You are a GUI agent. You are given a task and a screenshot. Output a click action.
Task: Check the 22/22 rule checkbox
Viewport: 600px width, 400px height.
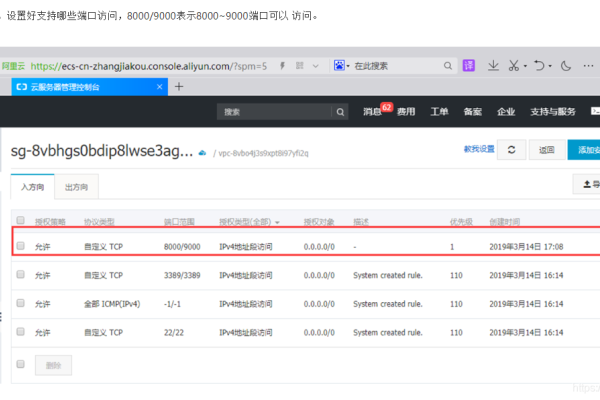pyautogui.click(x=21, y=331)
